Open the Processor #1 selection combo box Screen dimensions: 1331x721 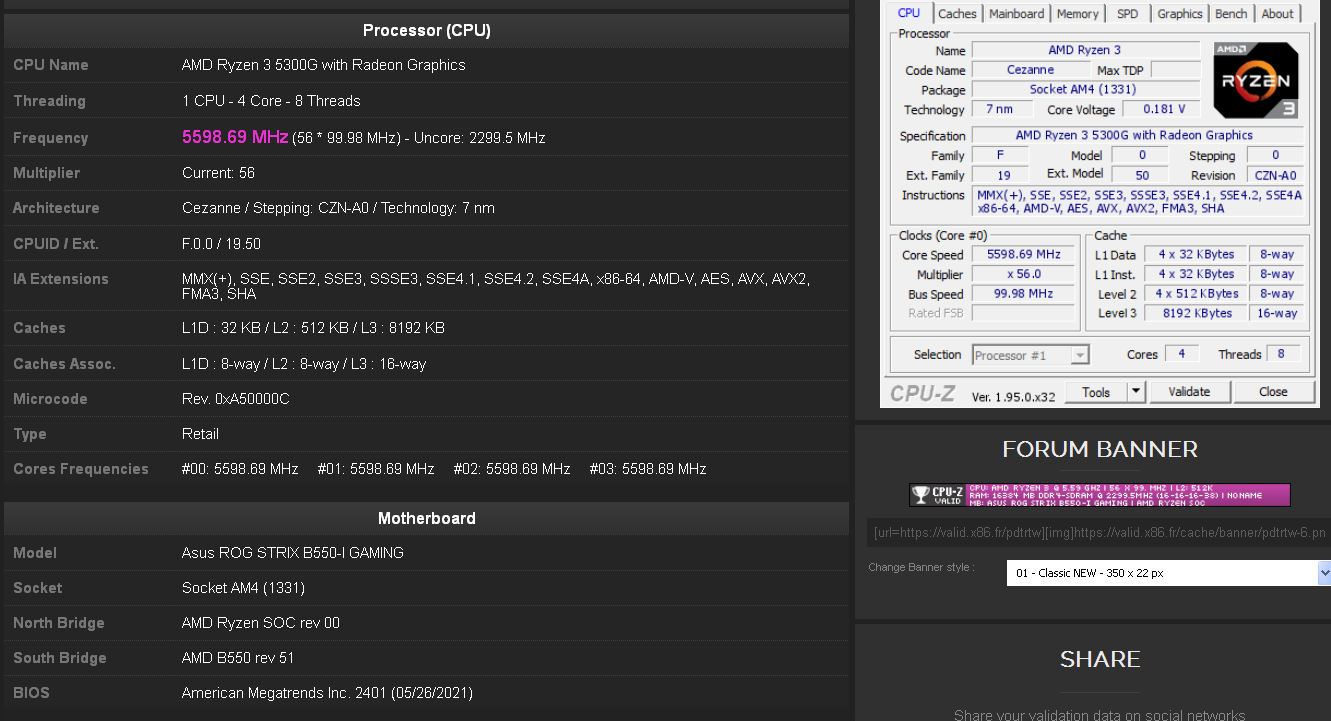1030,355
